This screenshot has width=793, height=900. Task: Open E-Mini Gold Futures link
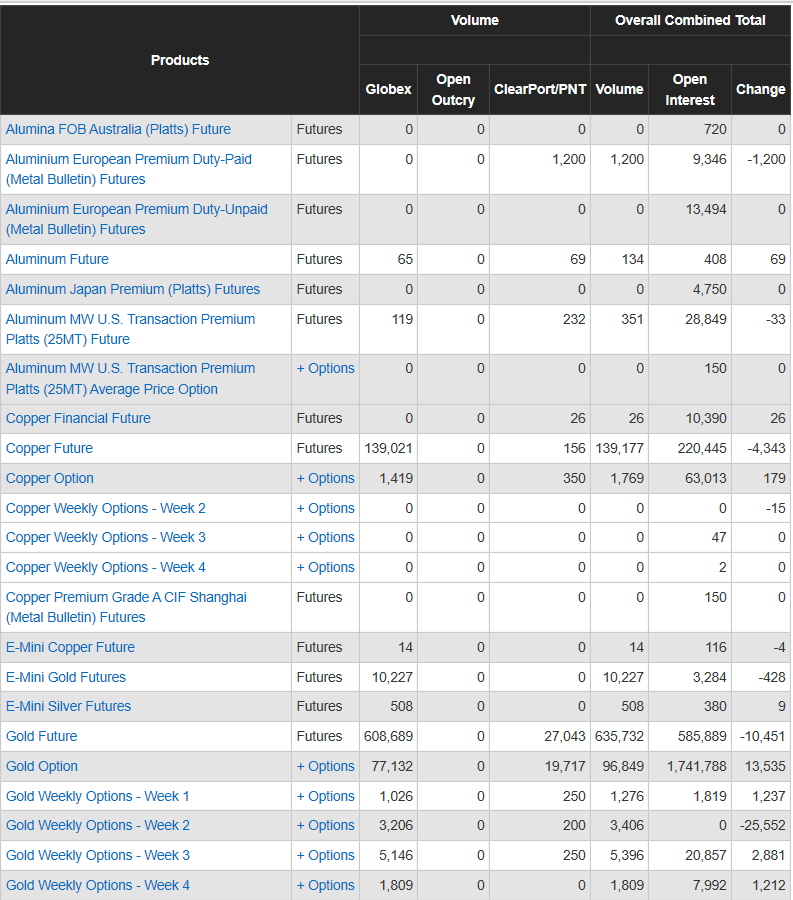[65, 677]
